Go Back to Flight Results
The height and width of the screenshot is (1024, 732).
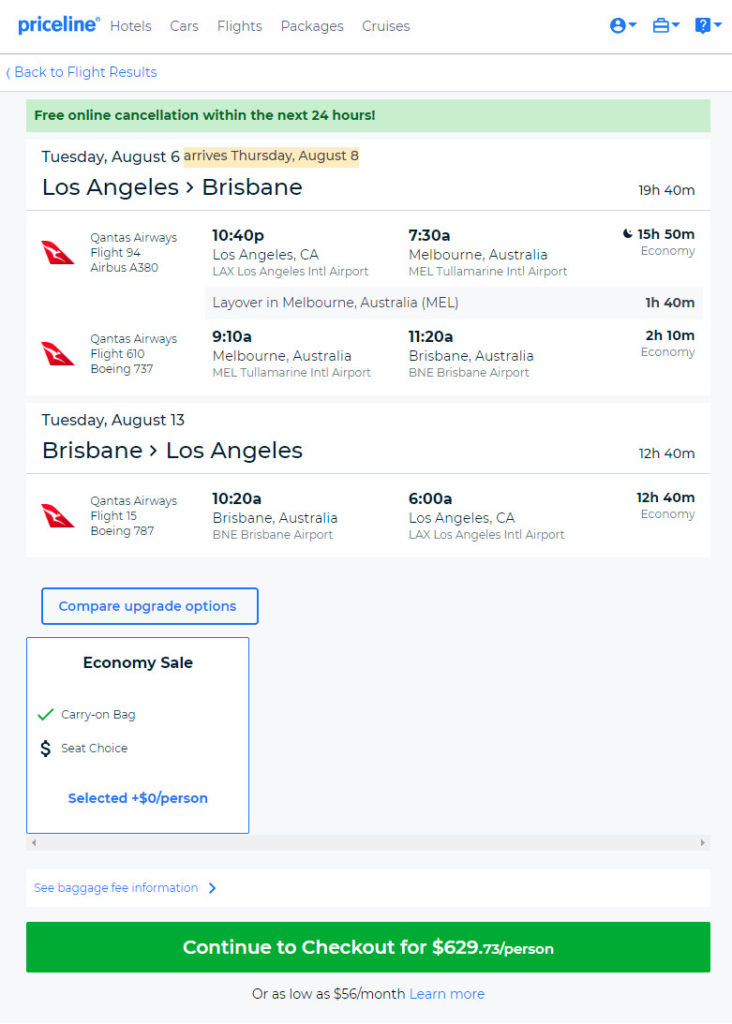pyautogui.click(x=82, y=72)
